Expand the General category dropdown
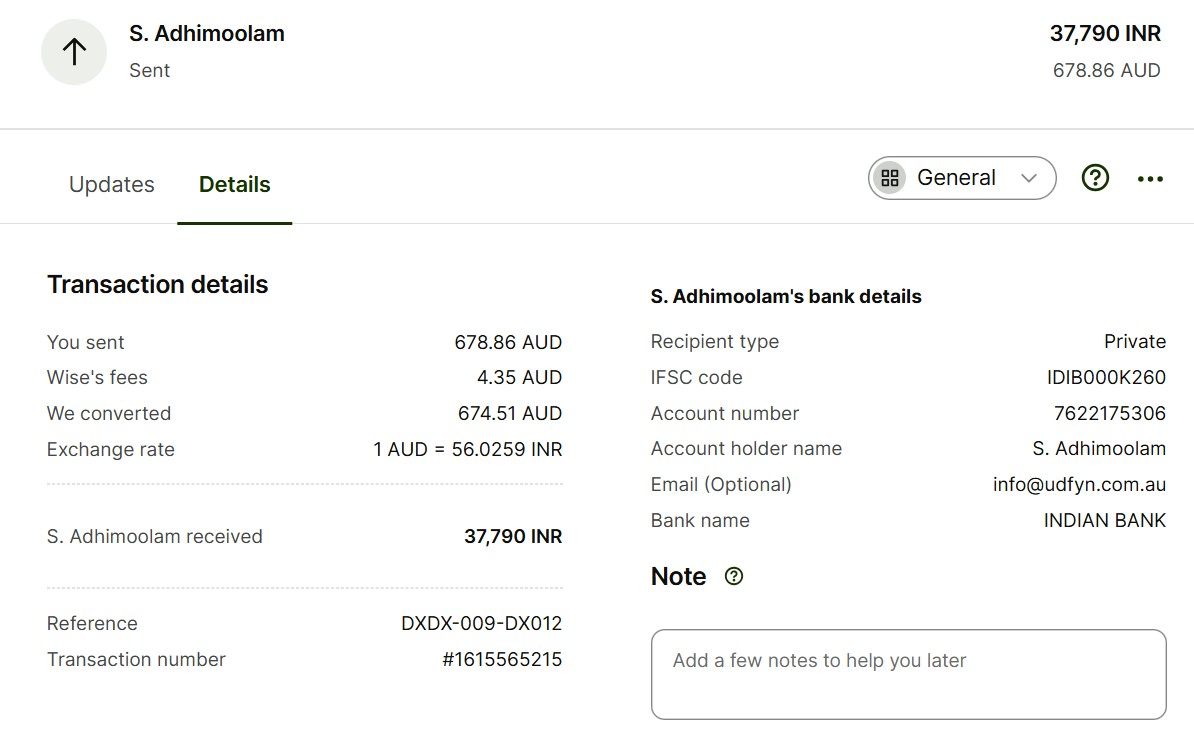Viewport: 1194px width, 739px height. 962,178
